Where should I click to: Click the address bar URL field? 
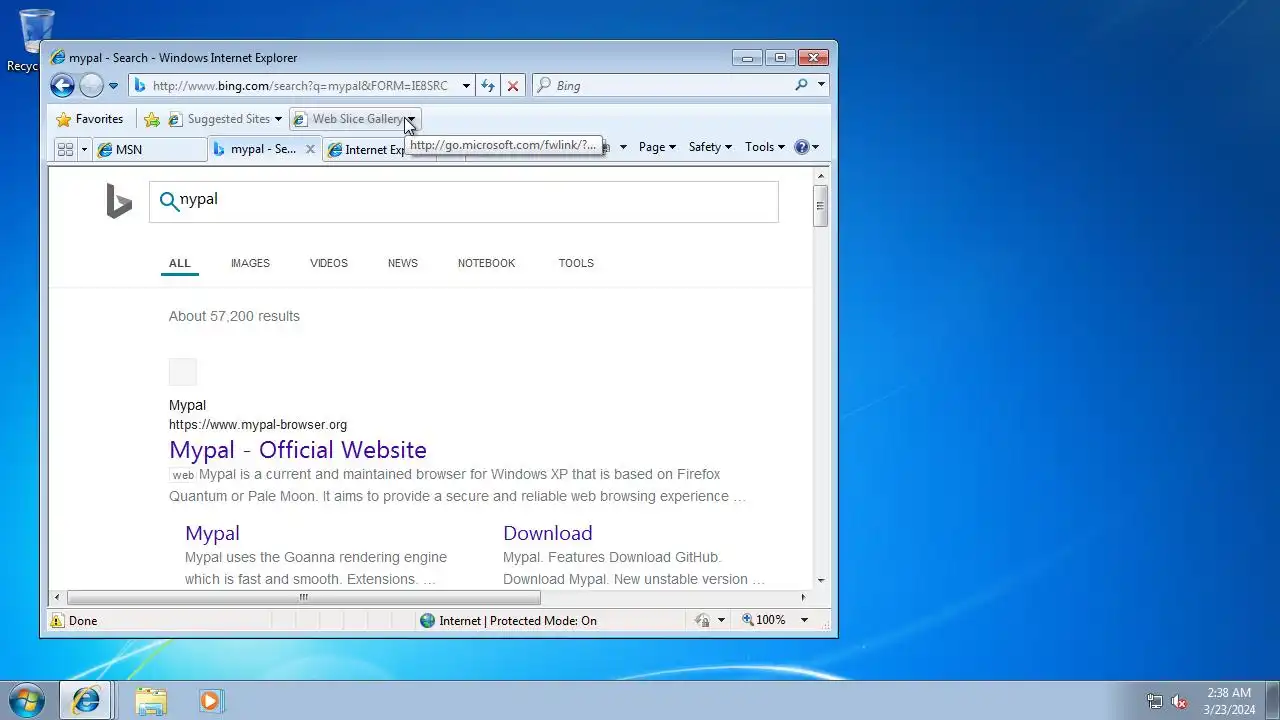click(301, 86)
